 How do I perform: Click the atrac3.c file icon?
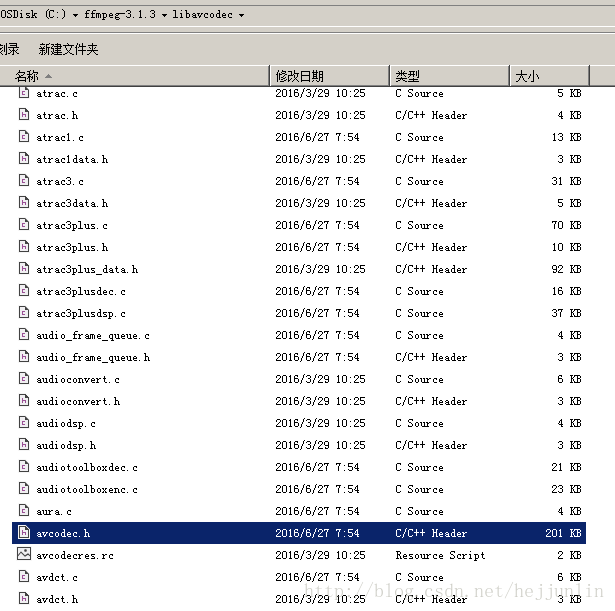point(24,180)
